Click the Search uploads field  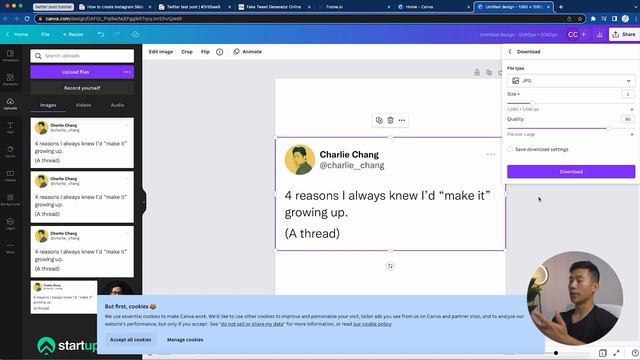point(82,56)
